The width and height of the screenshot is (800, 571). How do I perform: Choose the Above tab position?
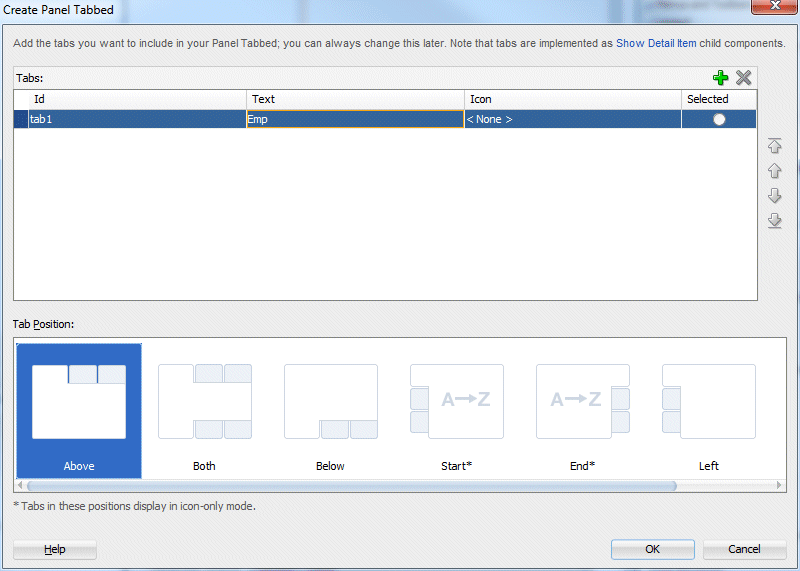pyautogui.click(x=79, y=411)
